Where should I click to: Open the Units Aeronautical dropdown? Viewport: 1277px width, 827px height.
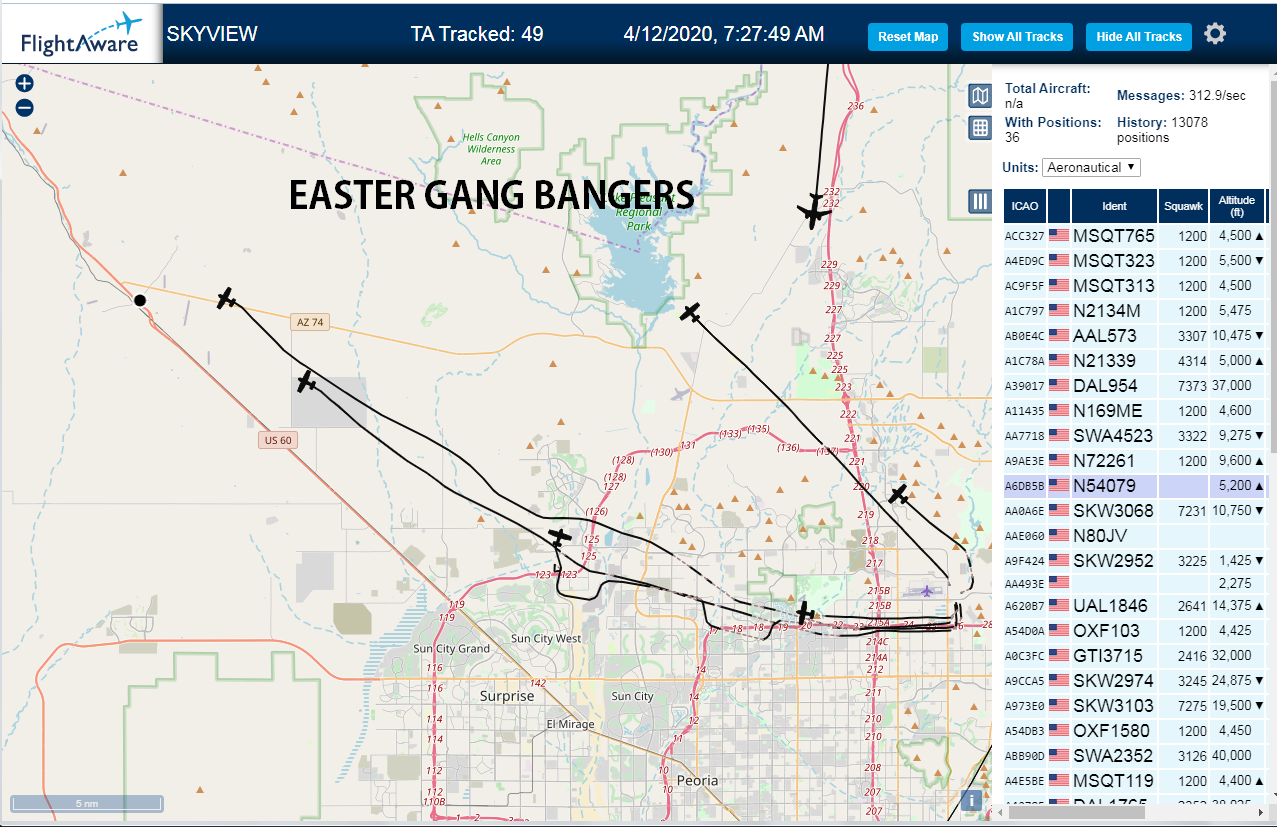pyautogui.click(x=1091, y=167)
